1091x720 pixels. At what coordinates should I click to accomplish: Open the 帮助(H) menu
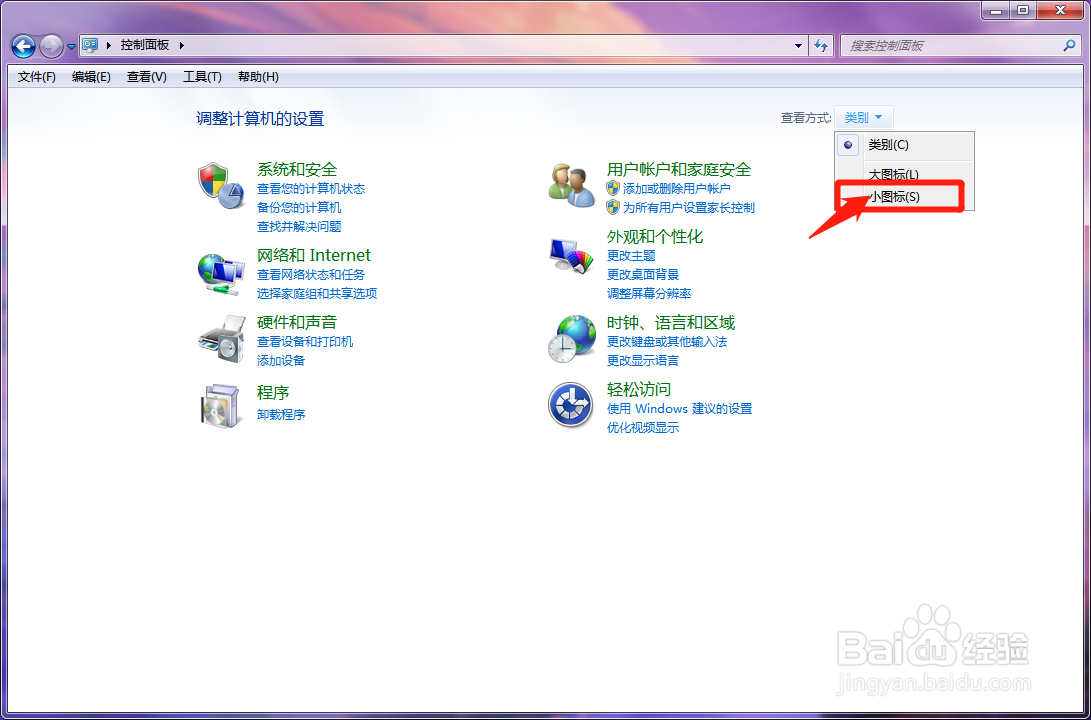pyautogui.click(x=258, y=77)
